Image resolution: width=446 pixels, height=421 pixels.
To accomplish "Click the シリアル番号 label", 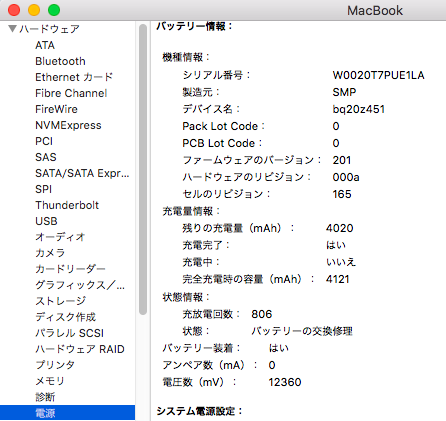I will point(216,75).
